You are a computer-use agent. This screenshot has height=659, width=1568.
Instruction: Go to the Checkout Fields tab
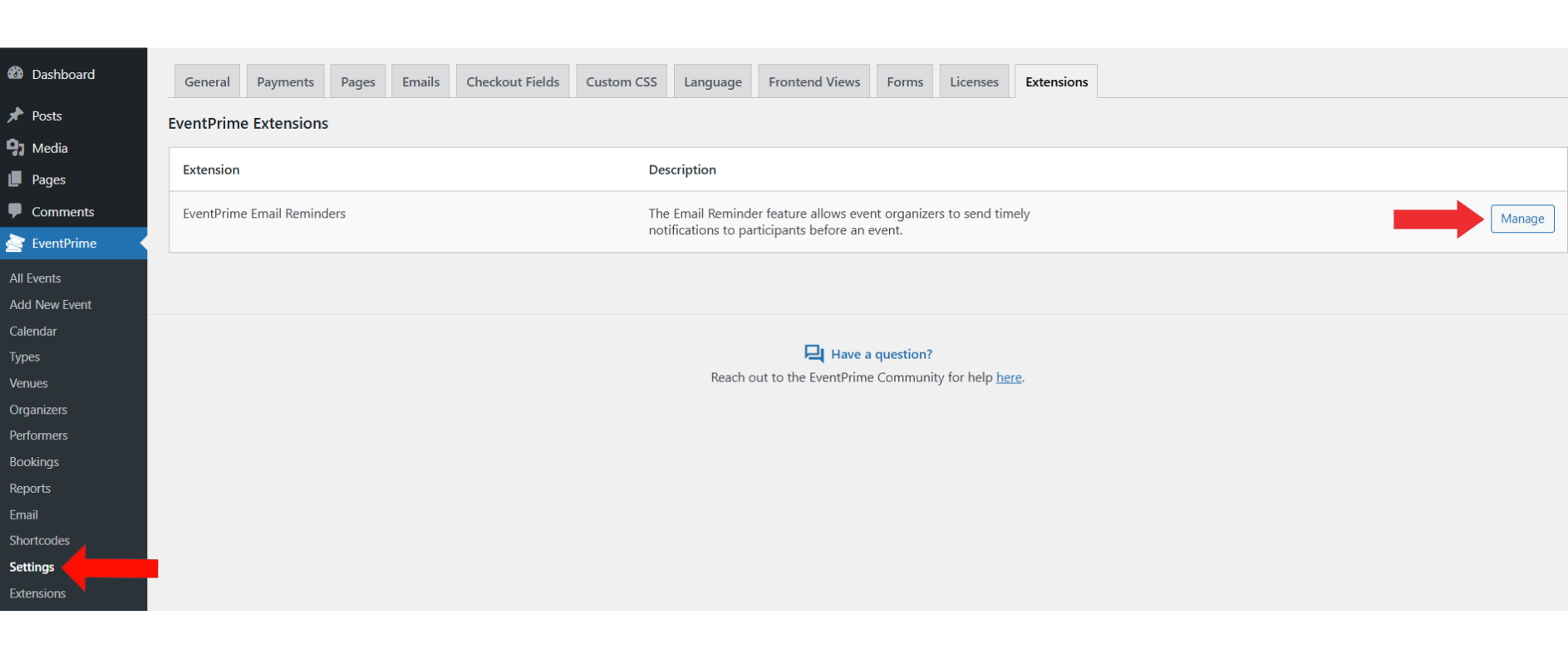click(x=513, y=81)
